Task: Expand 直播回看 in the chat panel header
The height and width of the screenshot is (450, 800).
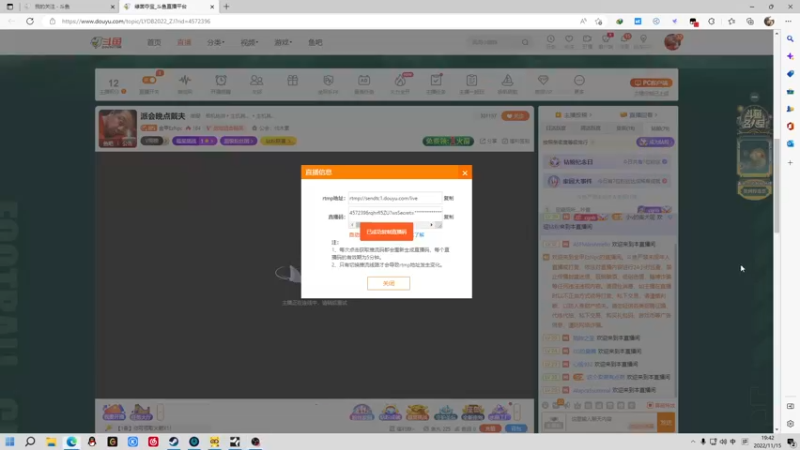Action: (639, 115)
